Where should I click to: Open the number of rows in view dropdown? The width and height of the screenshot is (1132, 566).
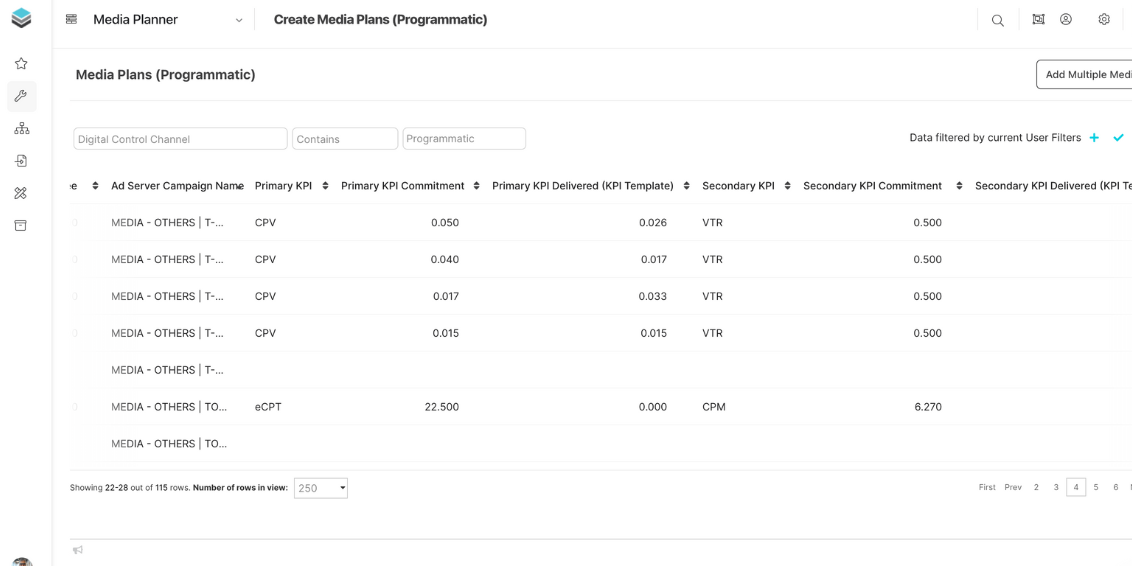(321, 488)
